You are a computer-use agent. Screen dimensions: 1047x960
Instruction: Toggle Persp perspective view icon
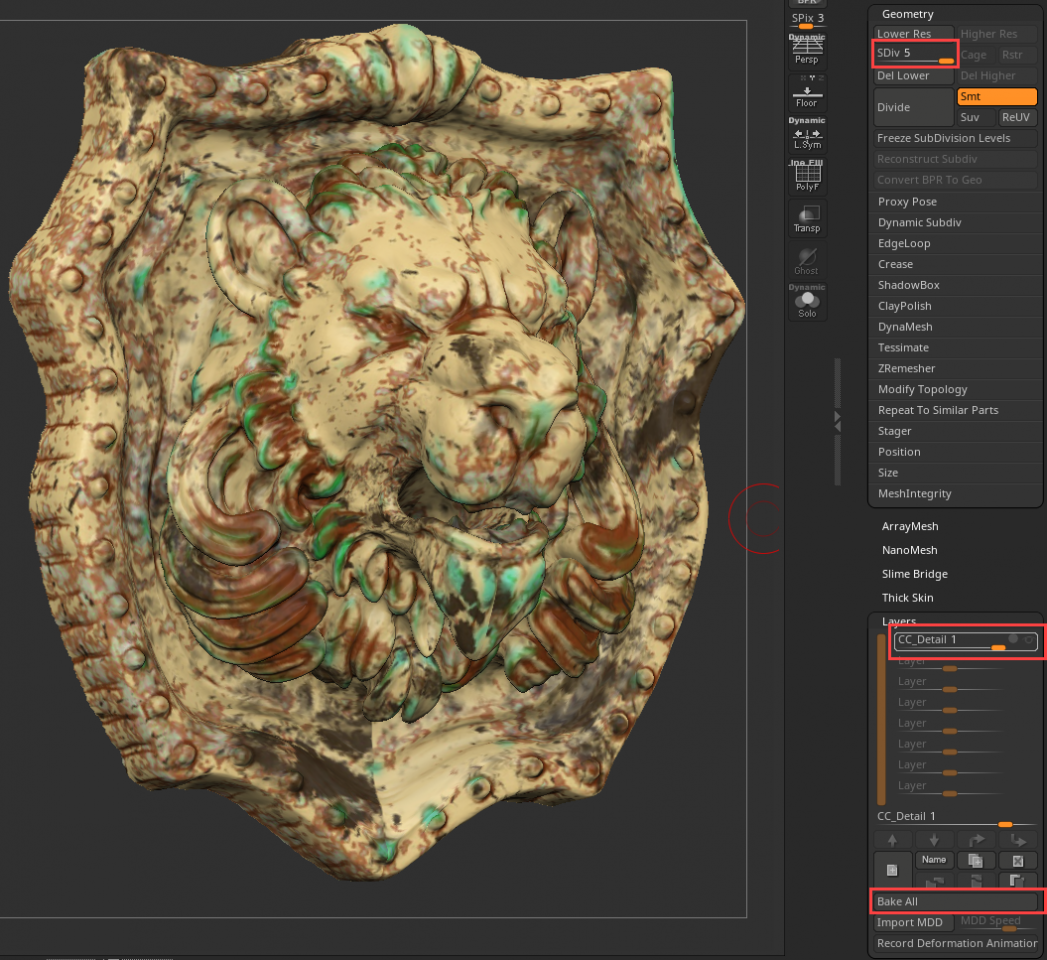(x=806, y=49)
